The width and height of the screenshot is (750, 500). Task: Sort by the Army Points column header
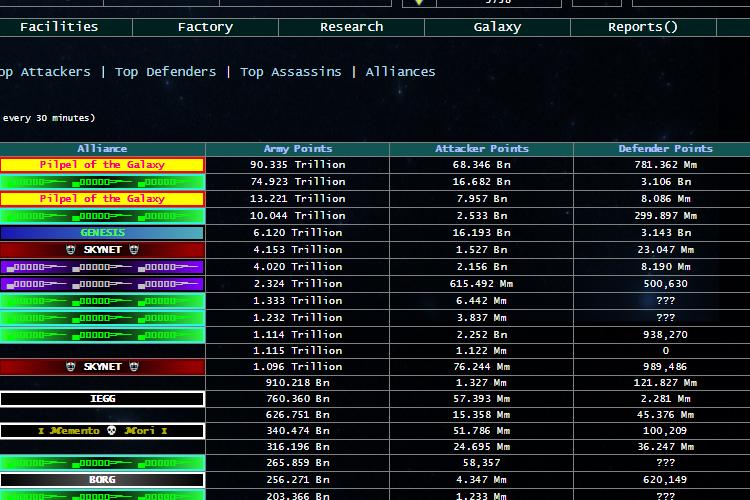[x=298, y=149]
